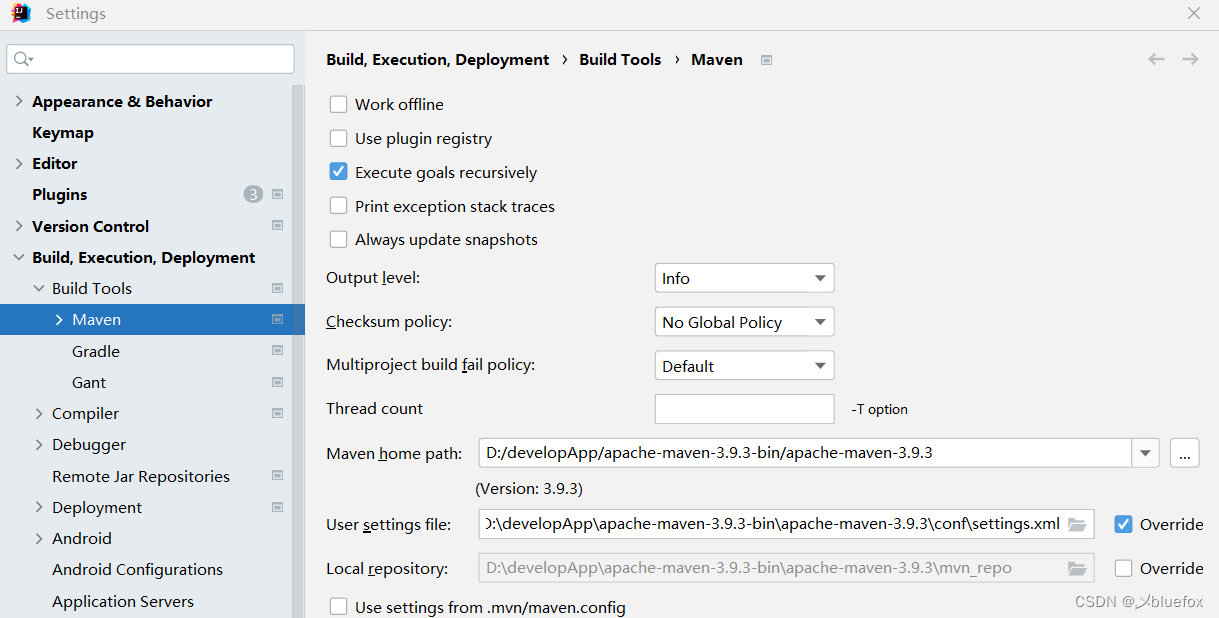Open the Output level dropdown

coord(744,278)
